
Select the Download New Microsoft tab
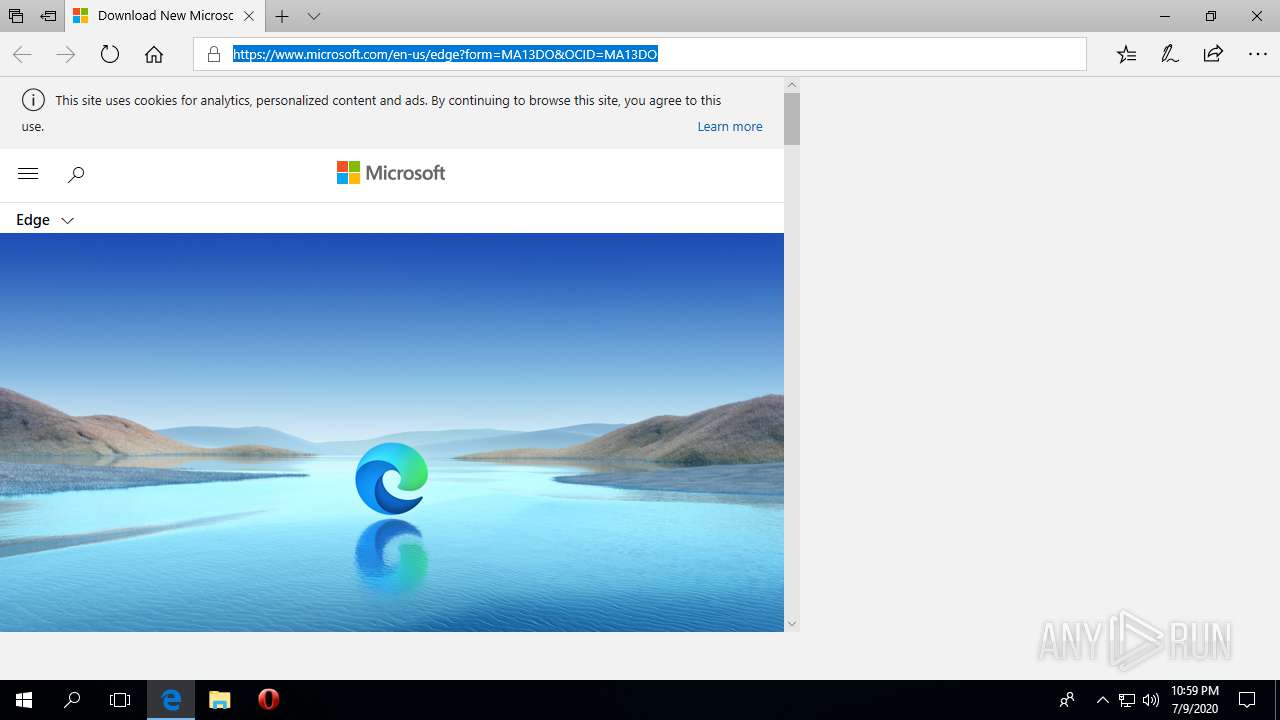coord(164,16)
